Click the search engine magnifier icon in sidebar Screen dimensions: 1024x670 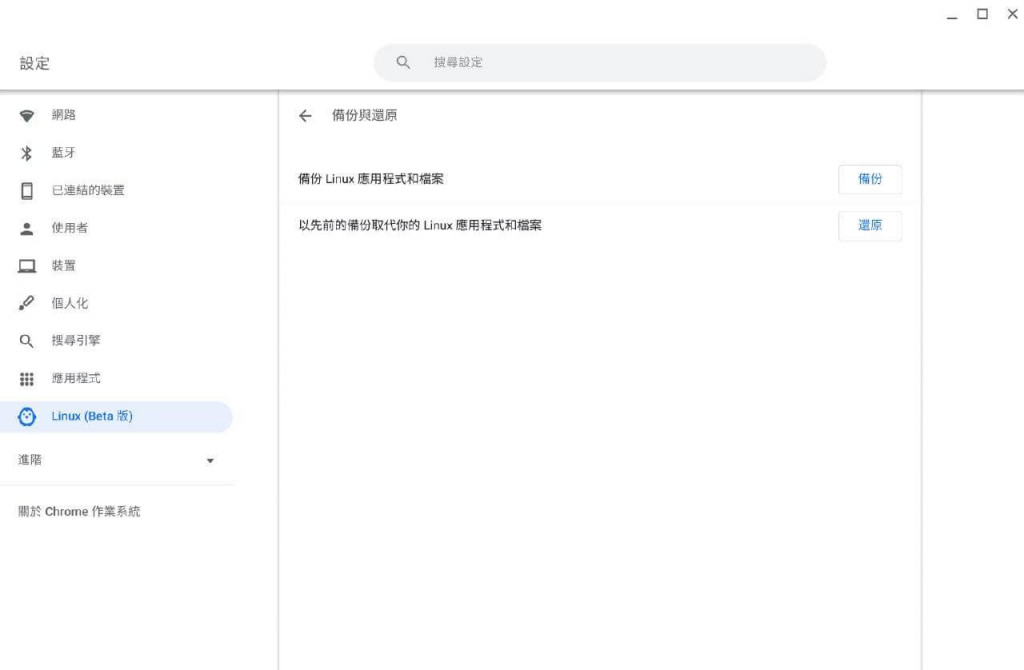click(27, 341)
